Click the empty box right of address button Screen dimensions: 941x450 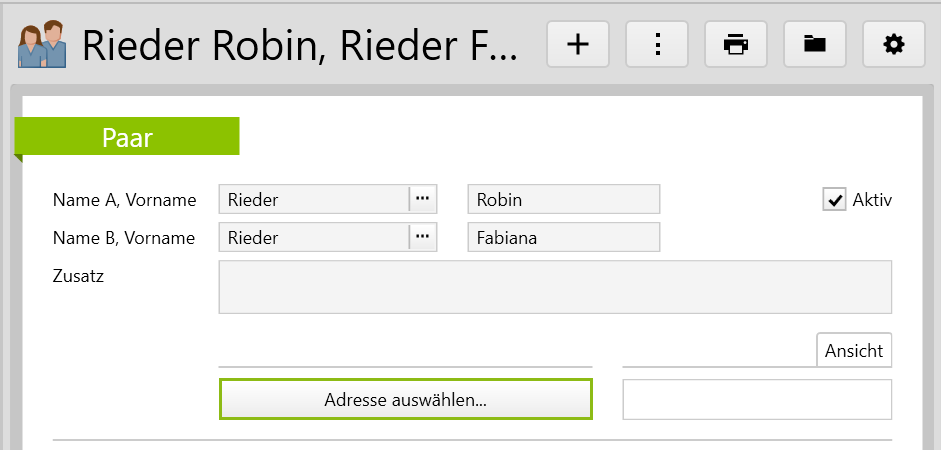click(x=756, y=400)
